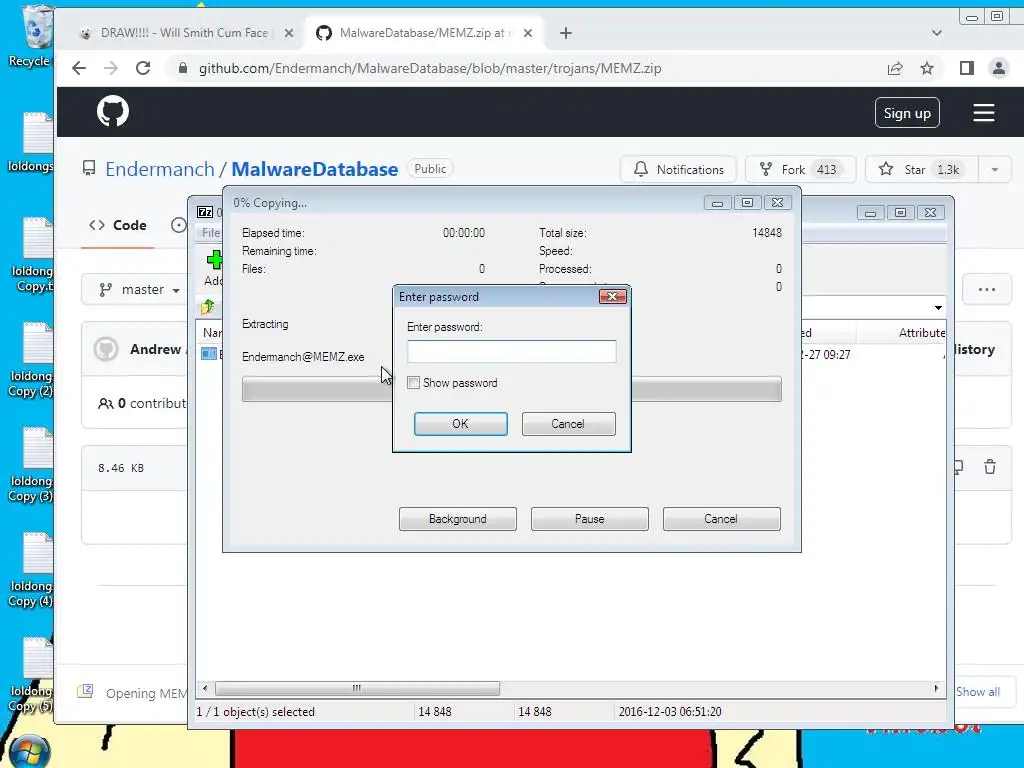Open the GitHub hamburger menu
The height and width of the screenshot is (768, 1024).
(x=984, y=113)
